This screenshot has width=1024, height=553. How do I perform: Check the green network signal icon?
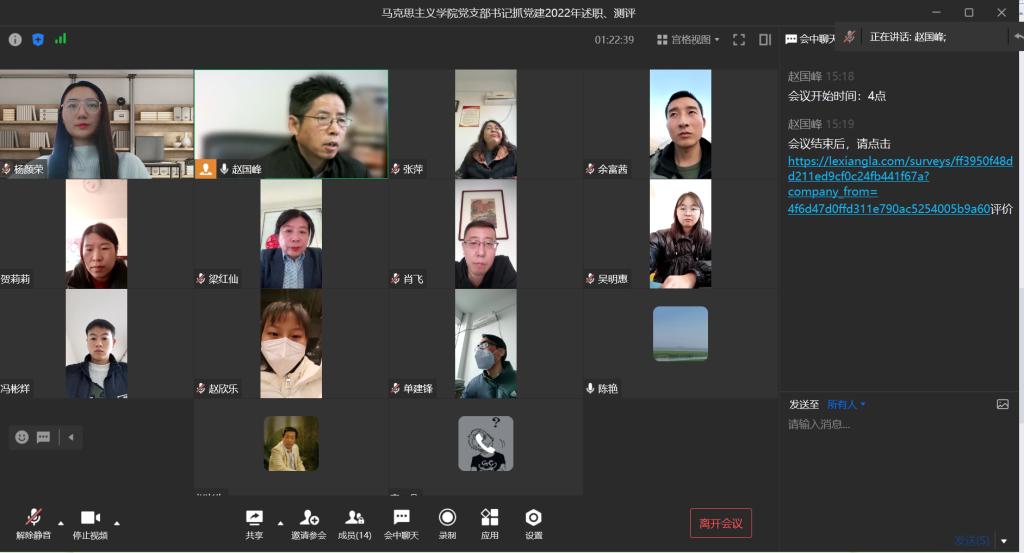61,40
